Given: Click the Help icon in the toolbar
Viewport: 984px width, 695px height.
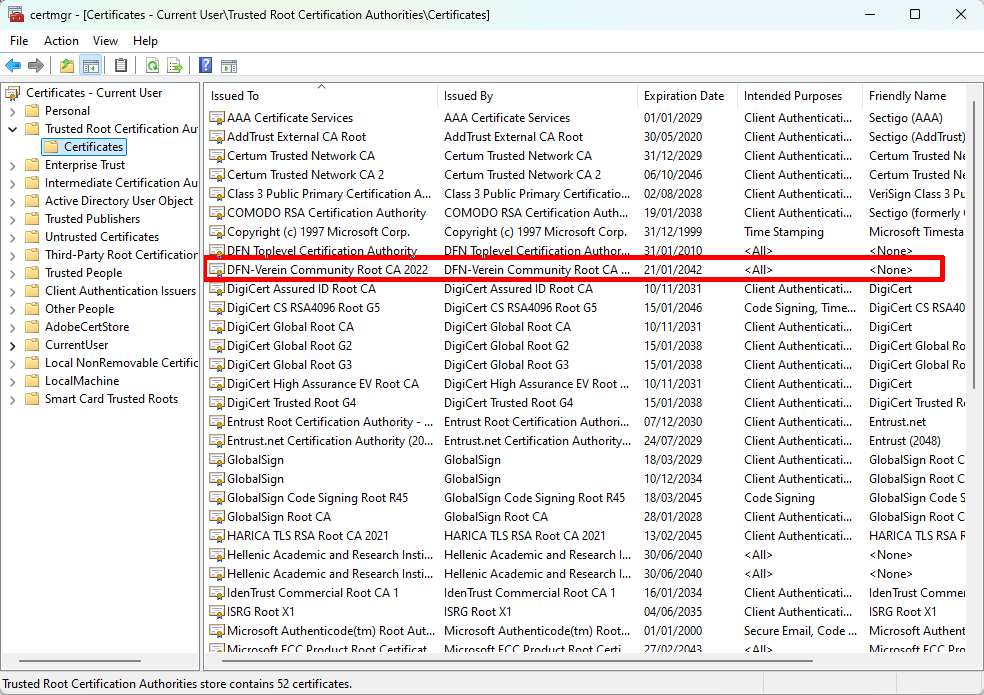Looking at the screenshot, I should [205, 65].
